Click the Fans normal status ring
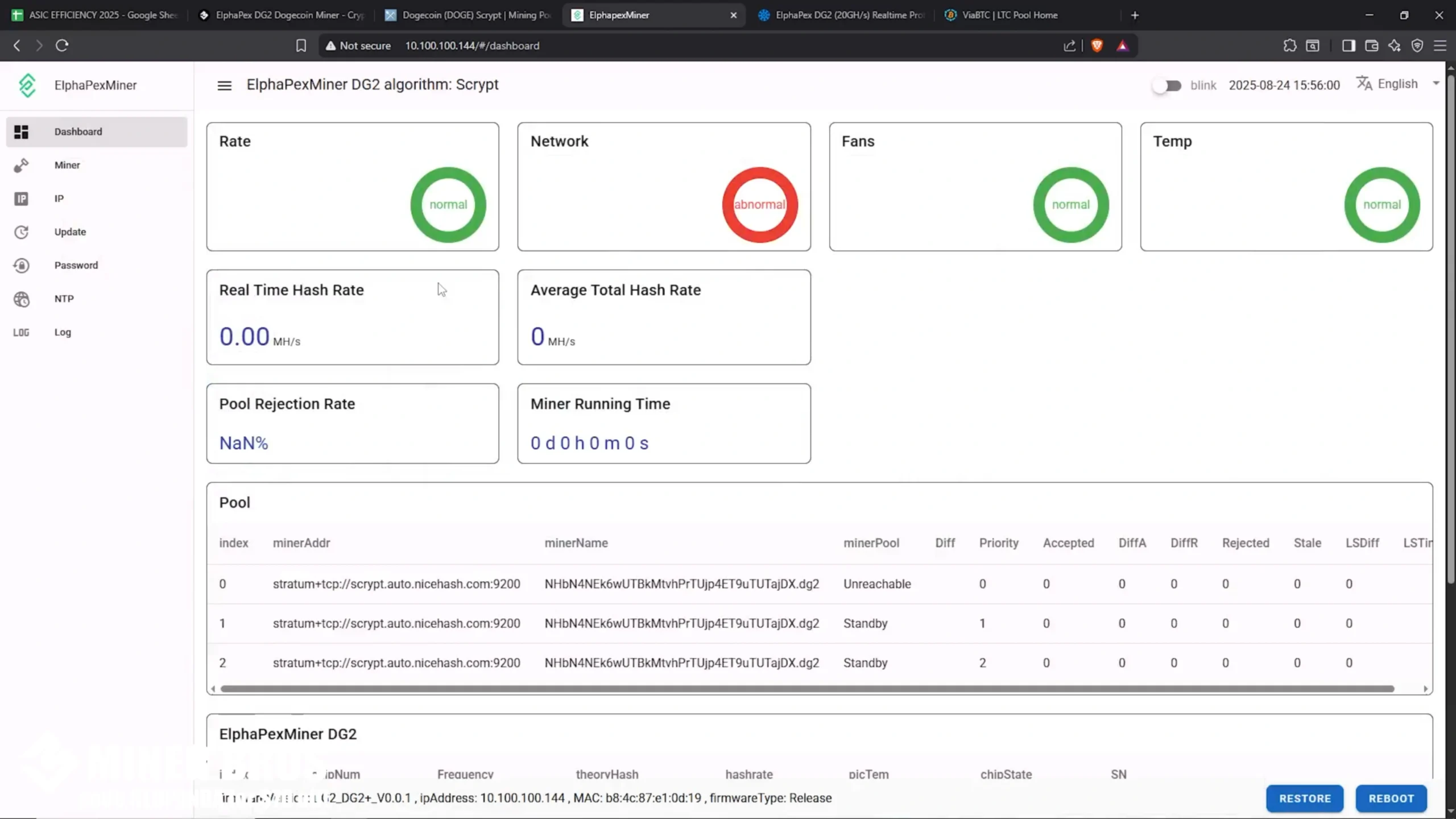Screen dimensions: 1456x819 tap(1071, 205)
